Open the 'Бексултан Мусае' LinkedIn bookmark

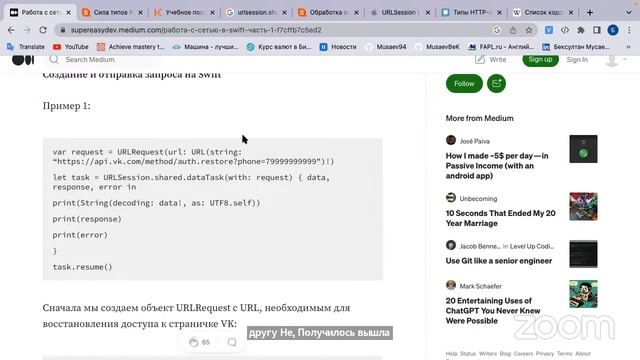[x=576, y=47]
